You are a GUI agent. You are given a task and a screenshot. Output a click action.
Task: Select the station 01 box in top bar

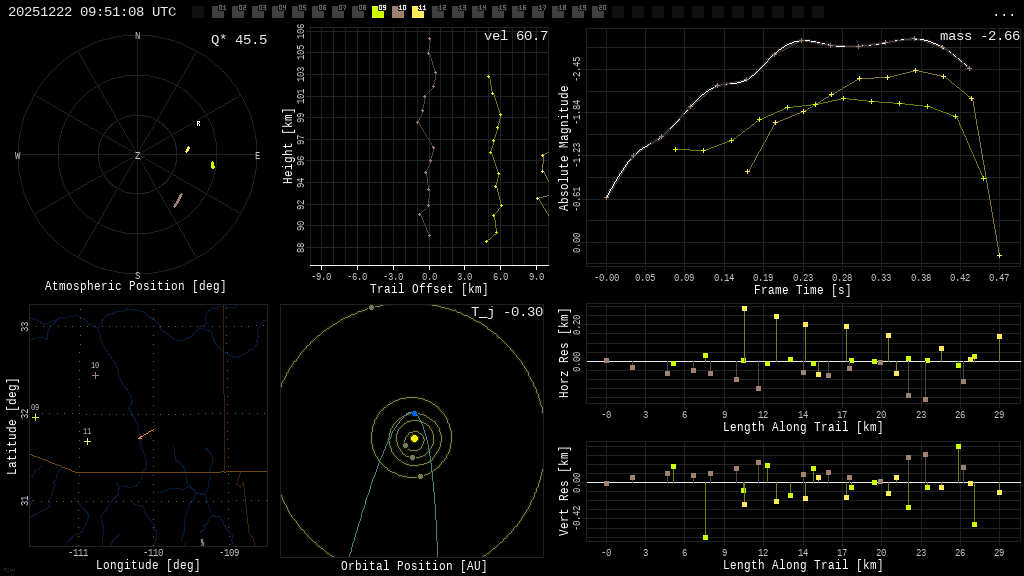point(218,12)
